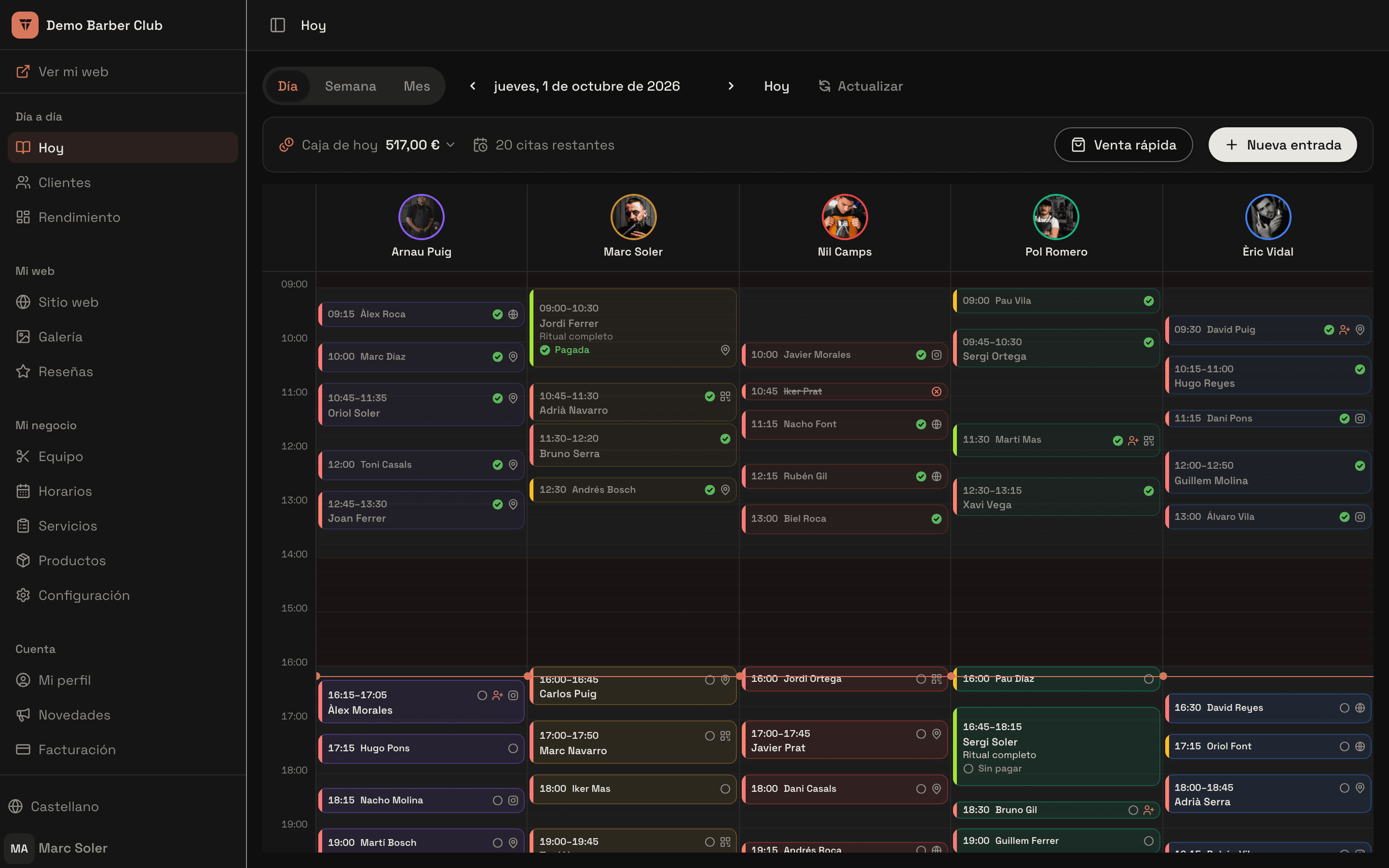
Task: Switch to the Día view tab
Action: coord(287,86)
